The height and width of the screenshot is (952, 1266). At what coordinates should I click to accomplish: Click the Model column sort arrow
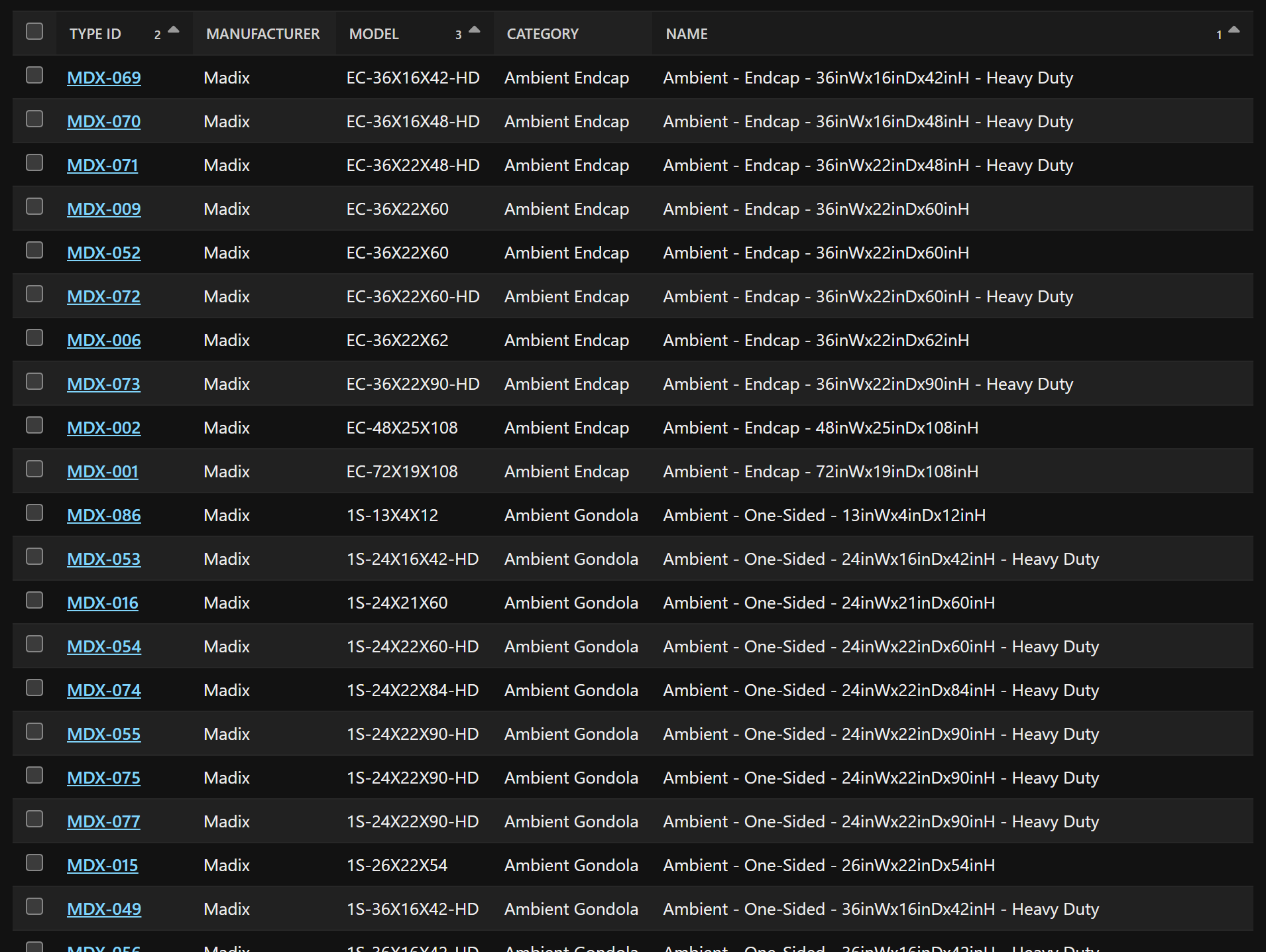(474, 30)
